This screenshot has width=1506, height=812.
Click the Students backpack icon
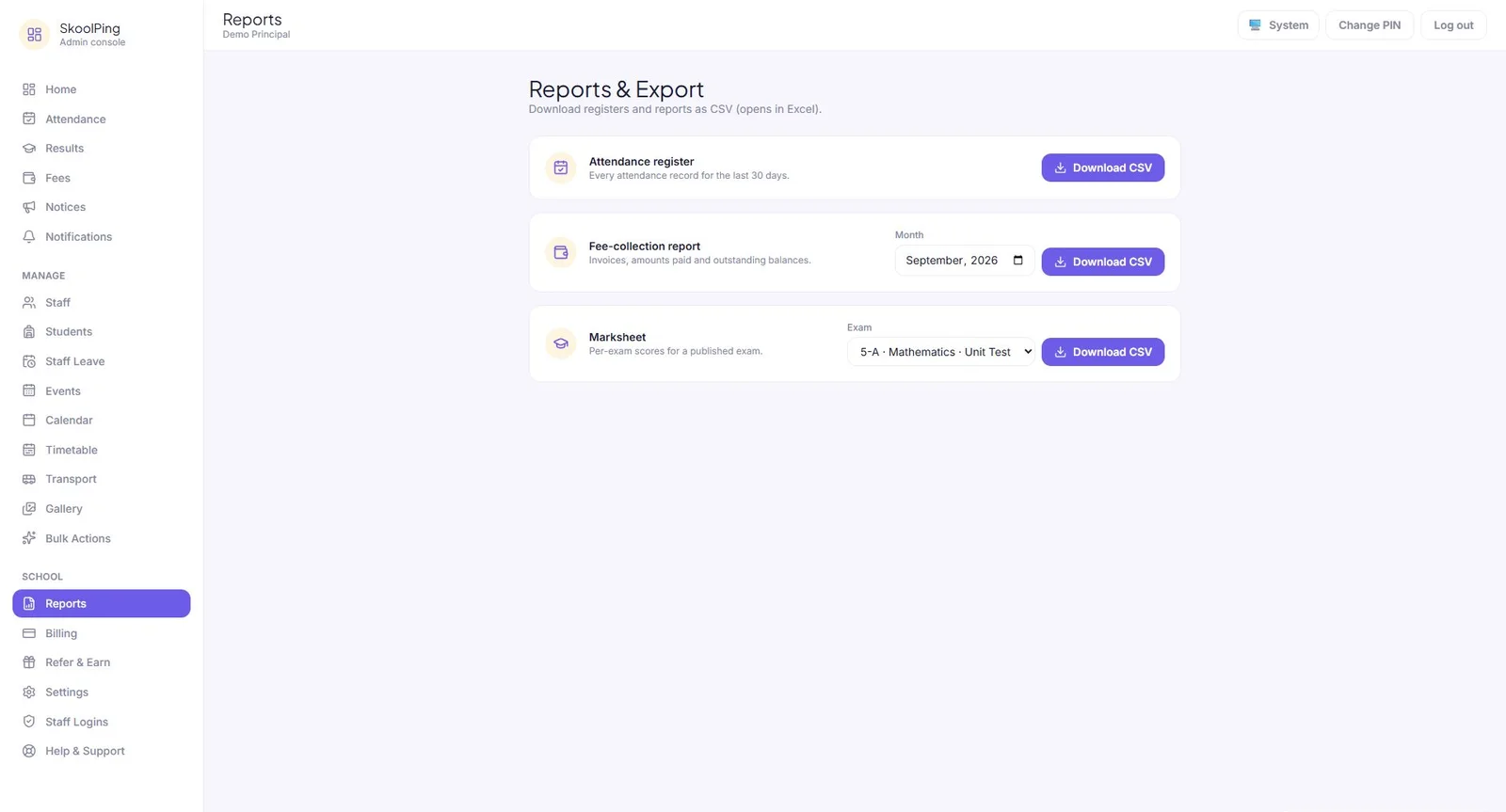[x=29, y=332]
